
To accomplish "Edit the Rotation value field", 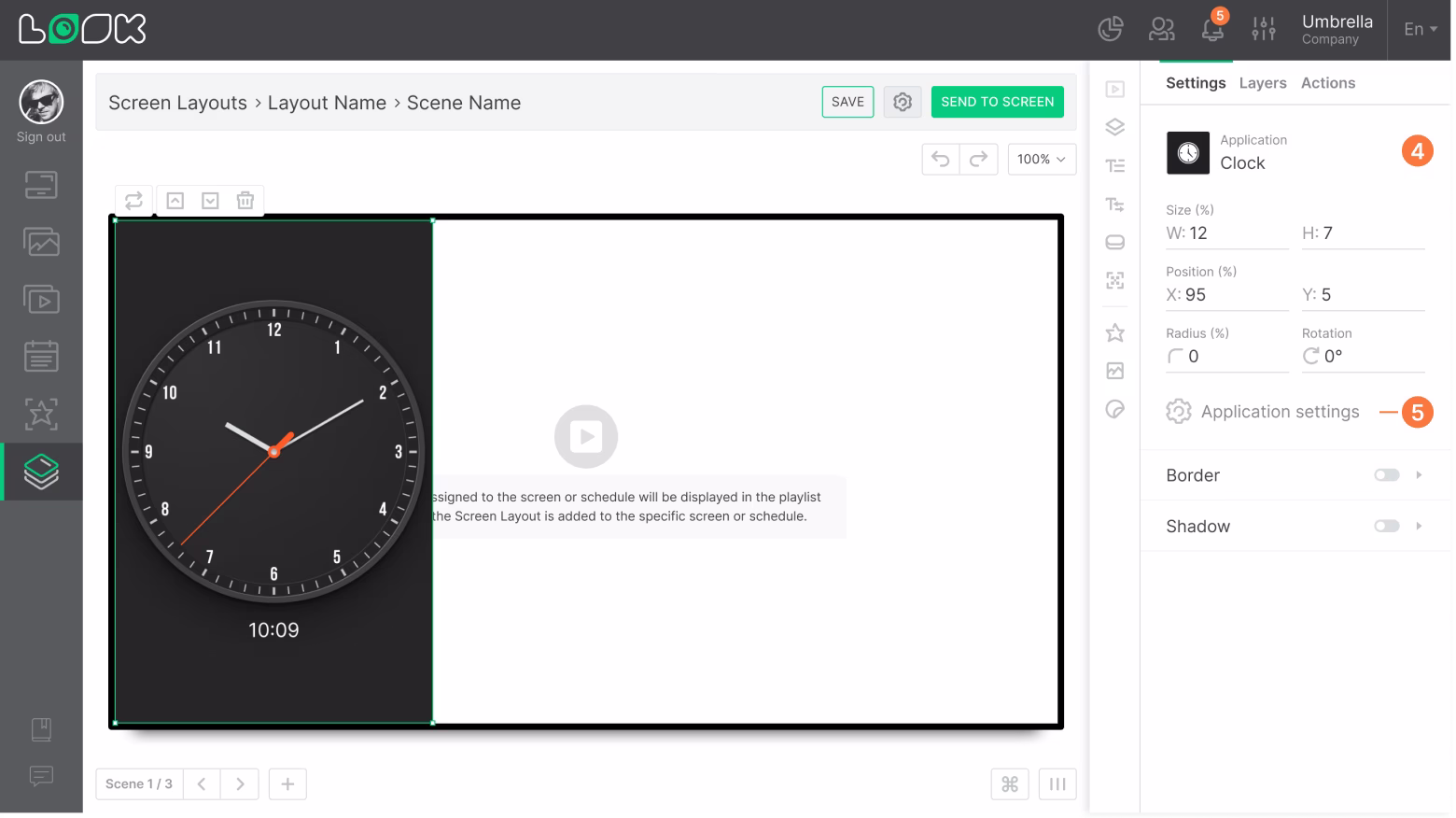I will pyautogui.click(x=1364, y=357).
